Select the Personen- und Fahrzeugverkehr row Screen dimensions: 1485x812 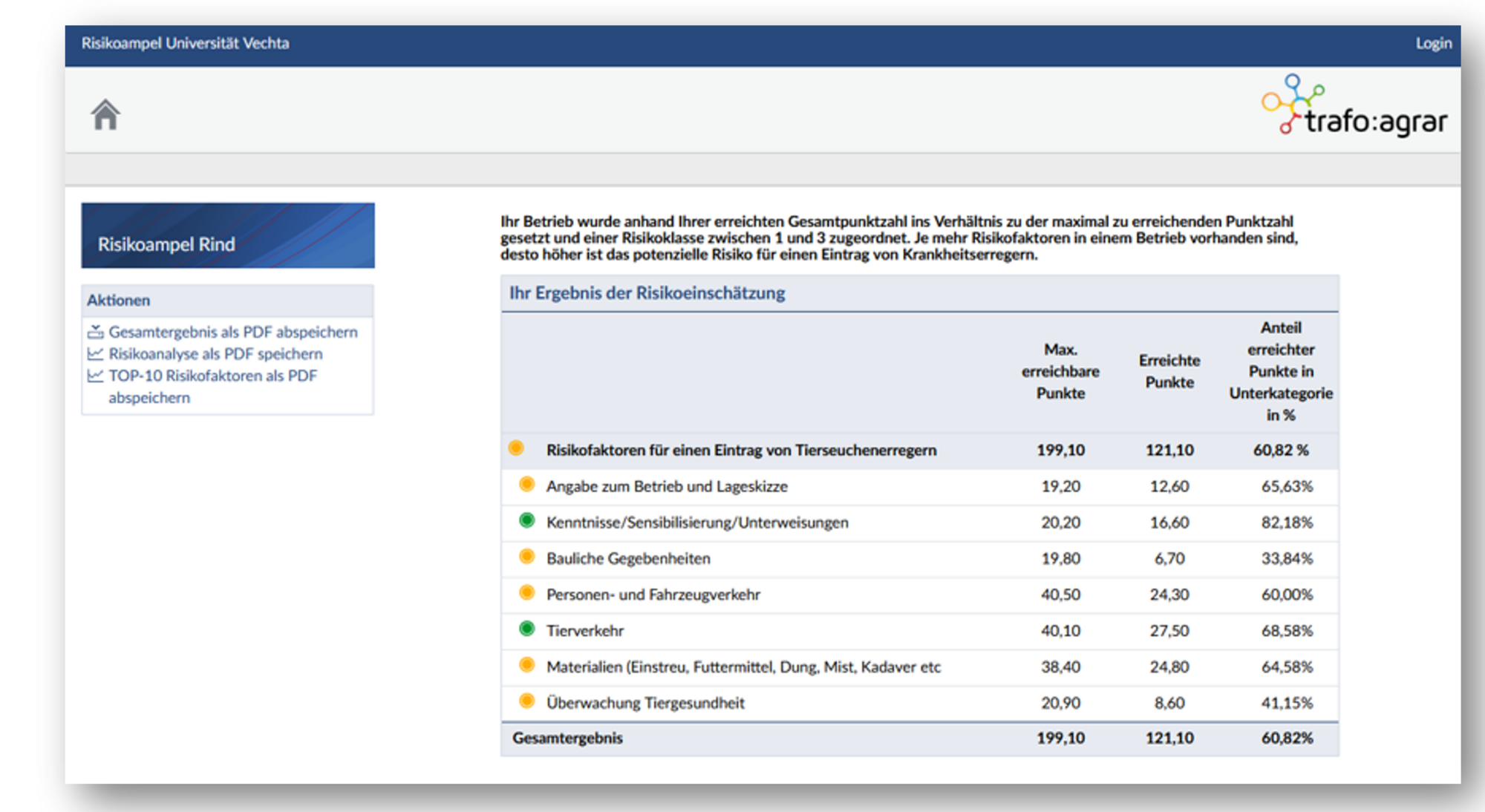[653, 595]
